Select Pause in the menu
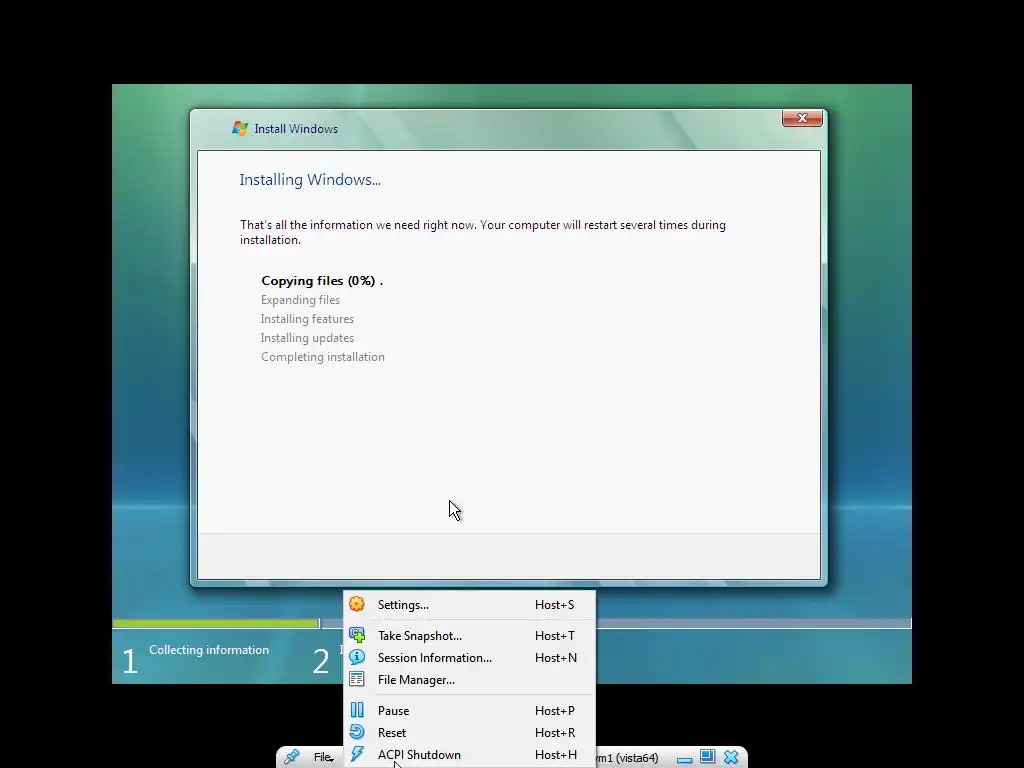The width and height of the screenshot is (1024, 768). pyautogui.click(x=469, y=711)
